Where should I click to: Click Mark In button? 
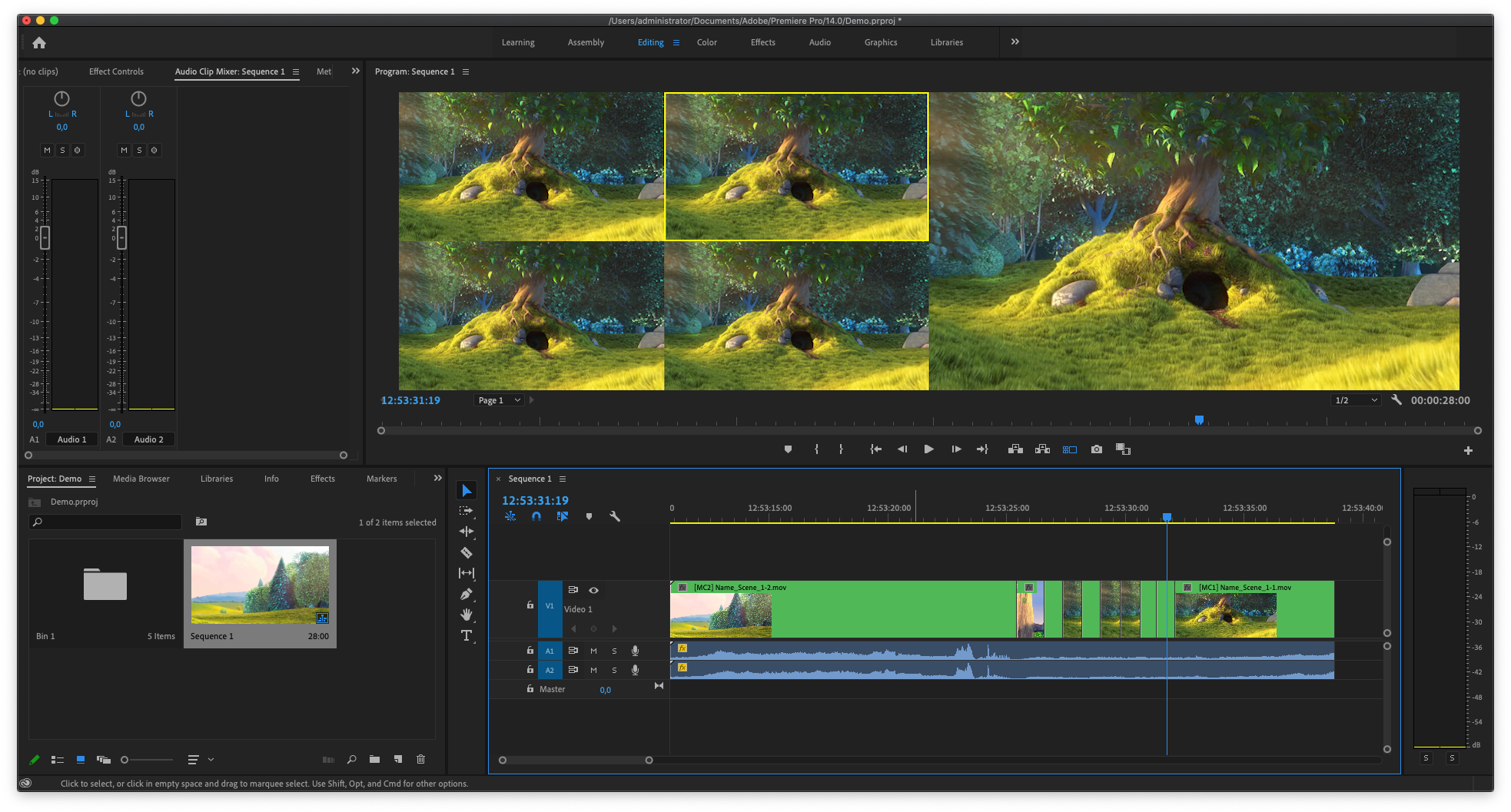(816, 449)
